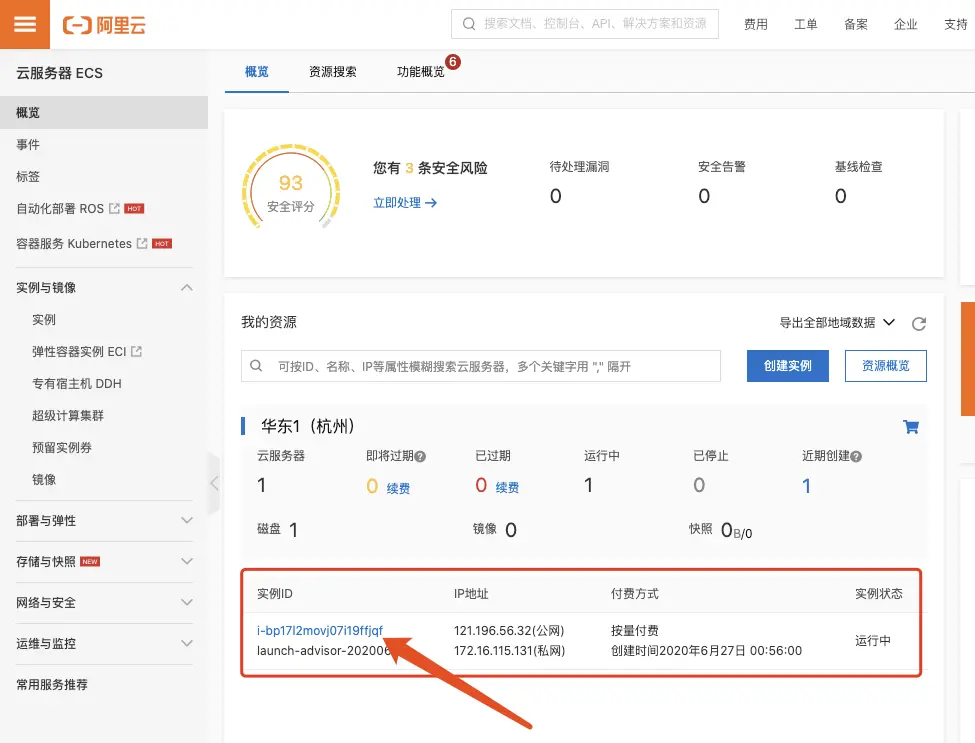
Task: Click the private IP 172.16.115.131(私网)
Action: point(509,650)
